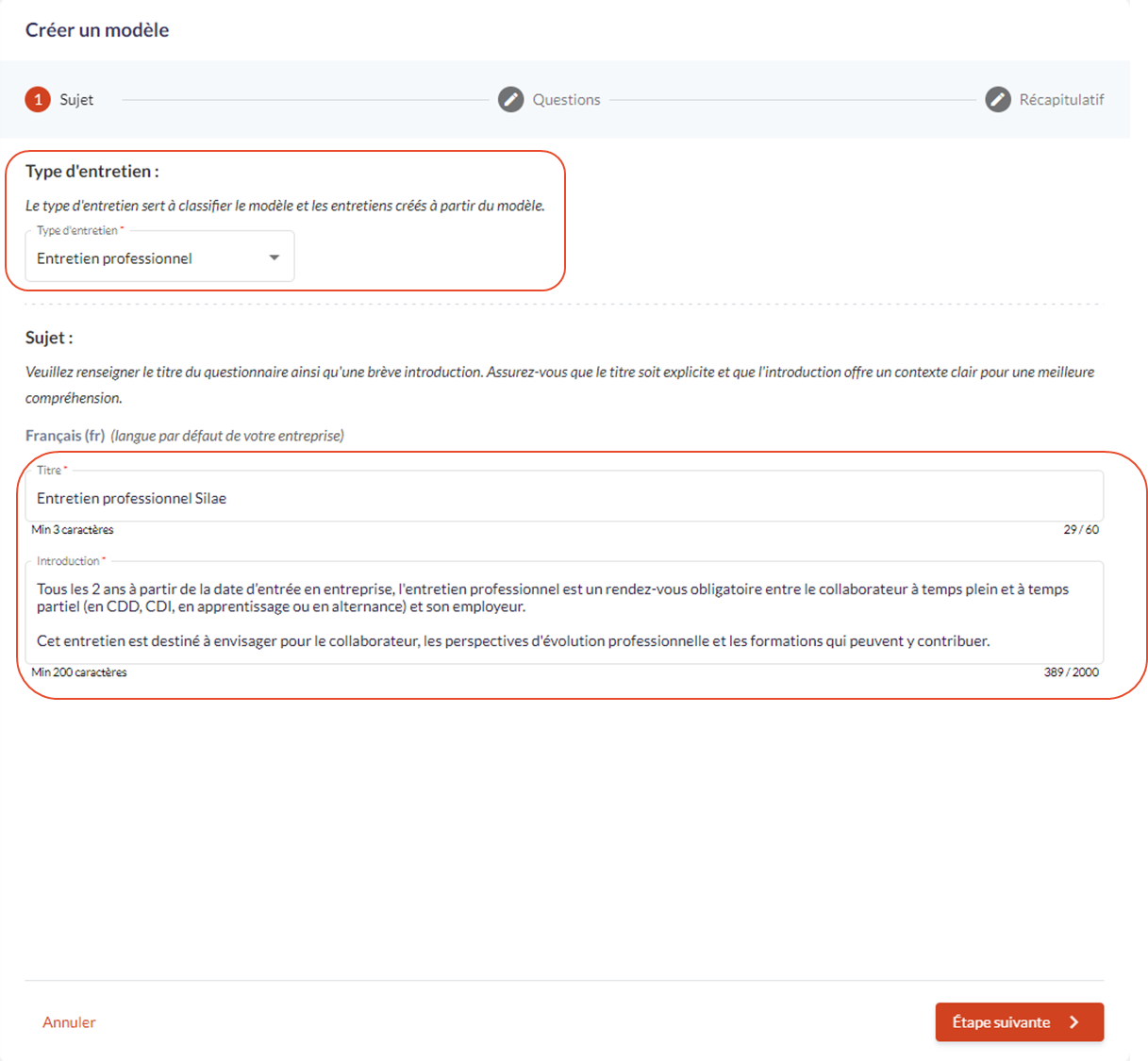Click the 'Min 200 caractères' hint text

(79, 672)
